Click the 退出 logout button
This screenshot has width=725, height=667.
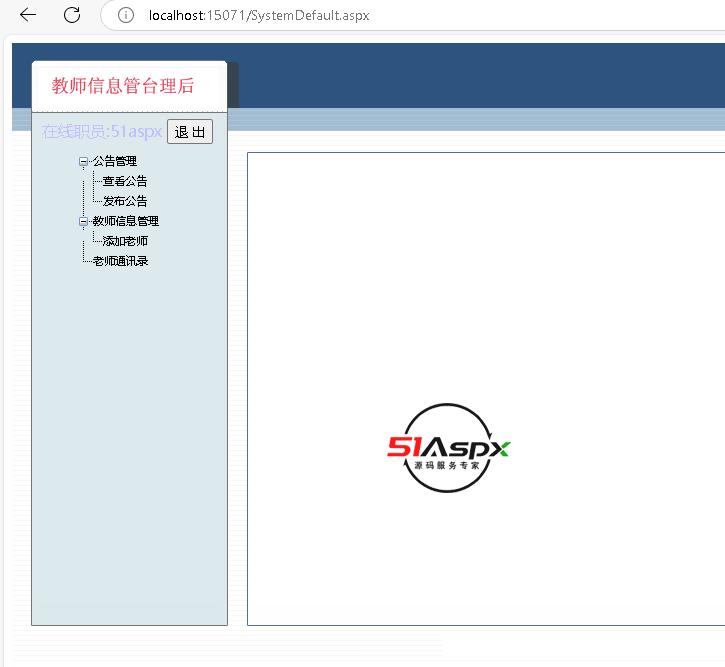(x=190, y=132)
